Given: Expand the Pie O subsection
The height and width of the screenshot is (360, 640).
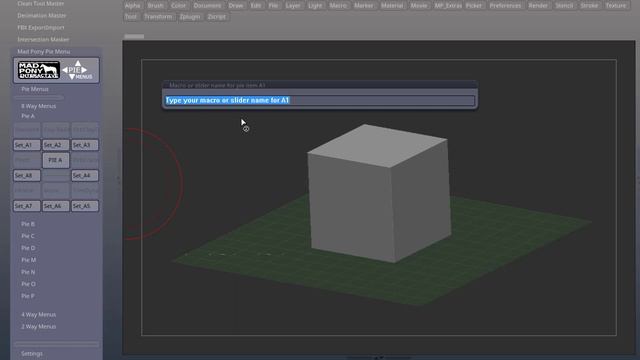Looking at the screenshot, I should (x=29, y=284).
